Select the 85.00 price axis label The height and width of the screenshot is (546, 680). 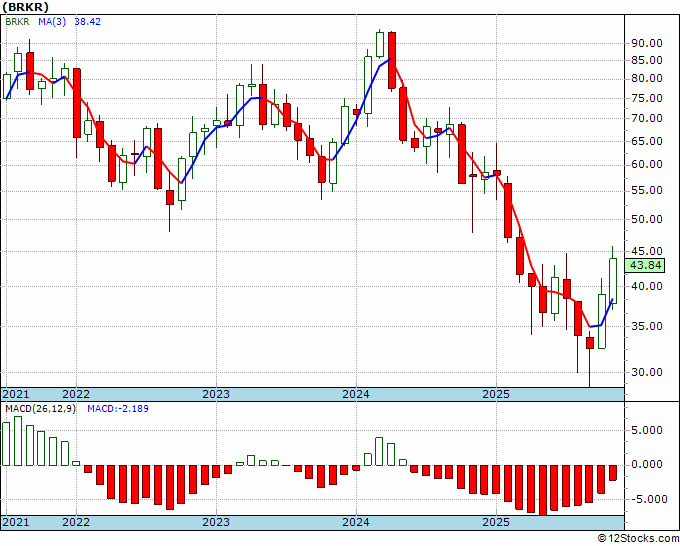[647, 60]
